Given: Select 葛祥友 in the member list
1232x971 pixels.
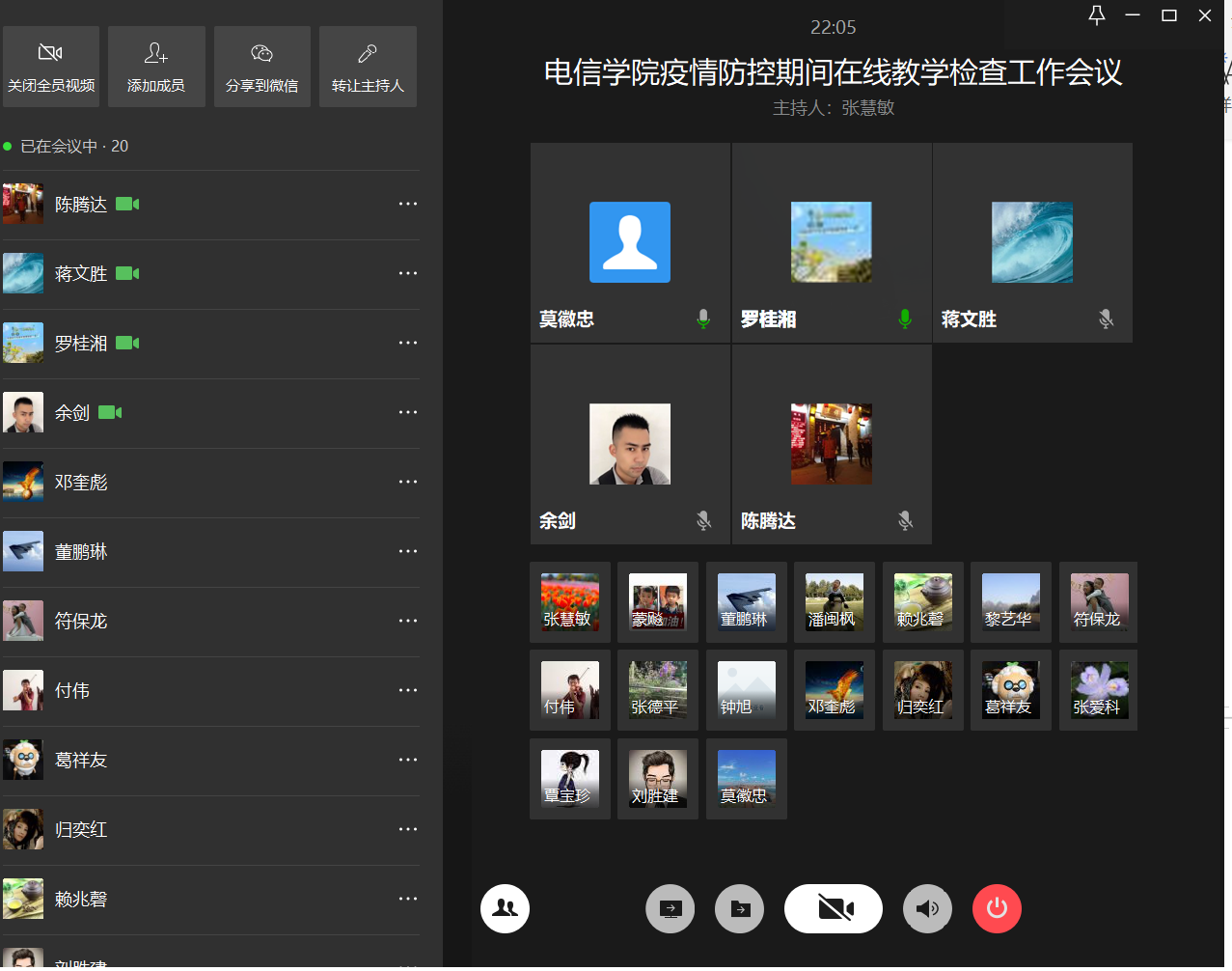Looking at the screenshot, I should [81, 761].
